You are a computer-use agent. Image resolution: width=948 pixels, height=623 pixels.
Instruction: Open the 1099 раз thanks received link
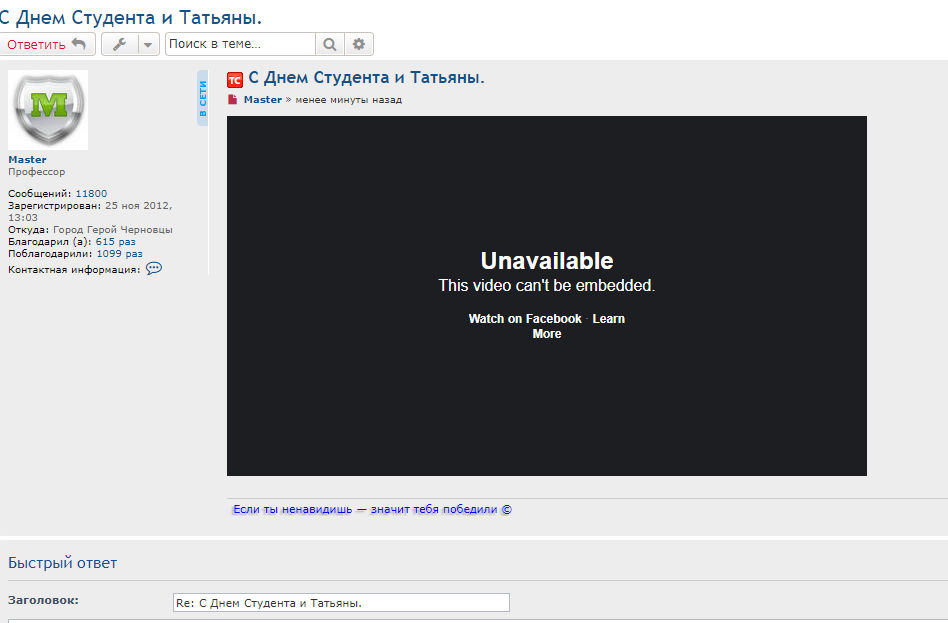coord(119,254)
